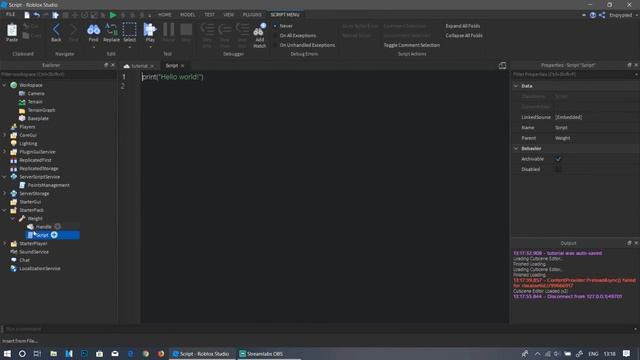Screen dimensions: 640x360
Task: Switch to the tutorial document tab
Action: pyautogui.click(x=139, y=66)
